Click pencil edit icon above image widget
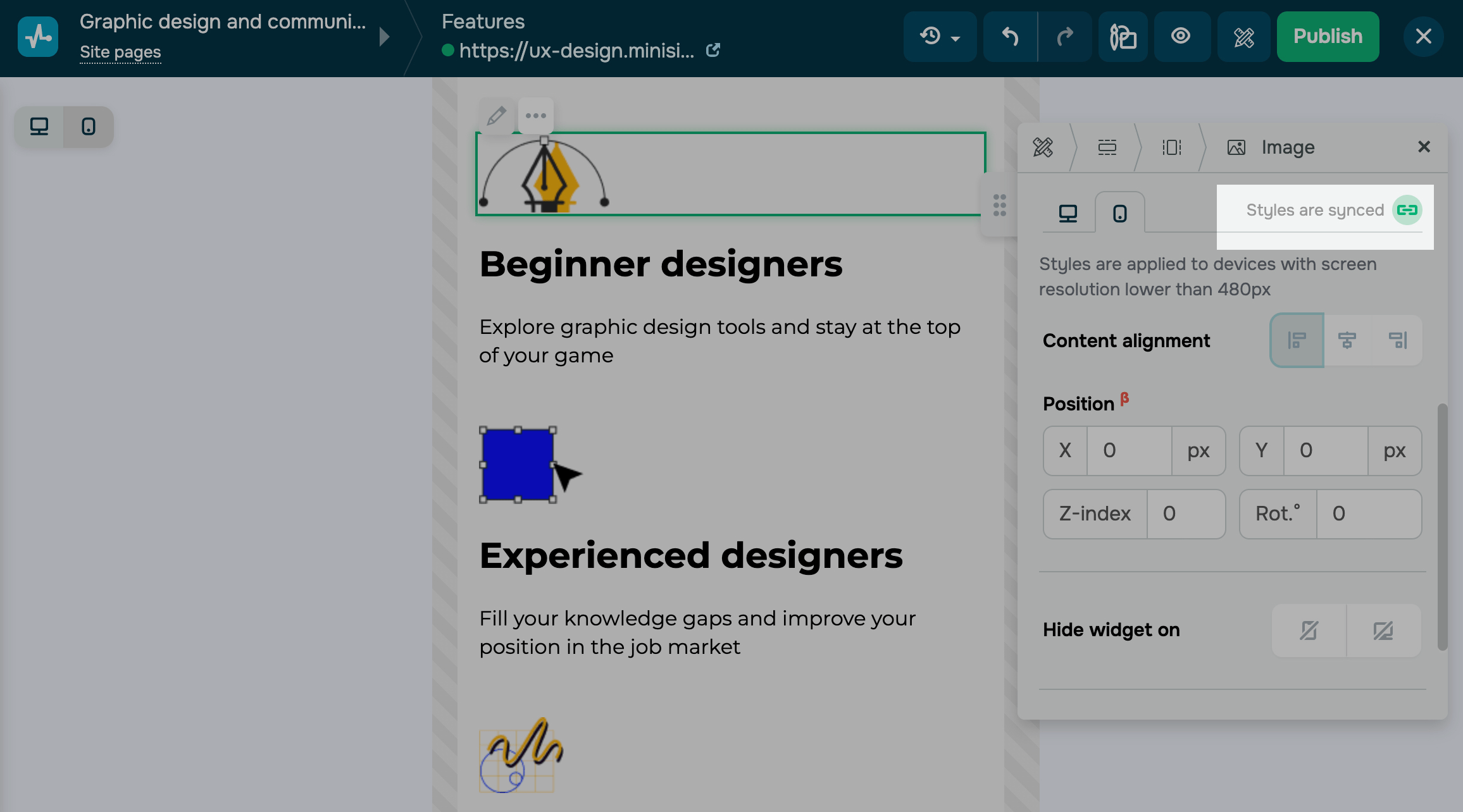The width and height of the screenshot is (1463, 812). click(497, 116)
